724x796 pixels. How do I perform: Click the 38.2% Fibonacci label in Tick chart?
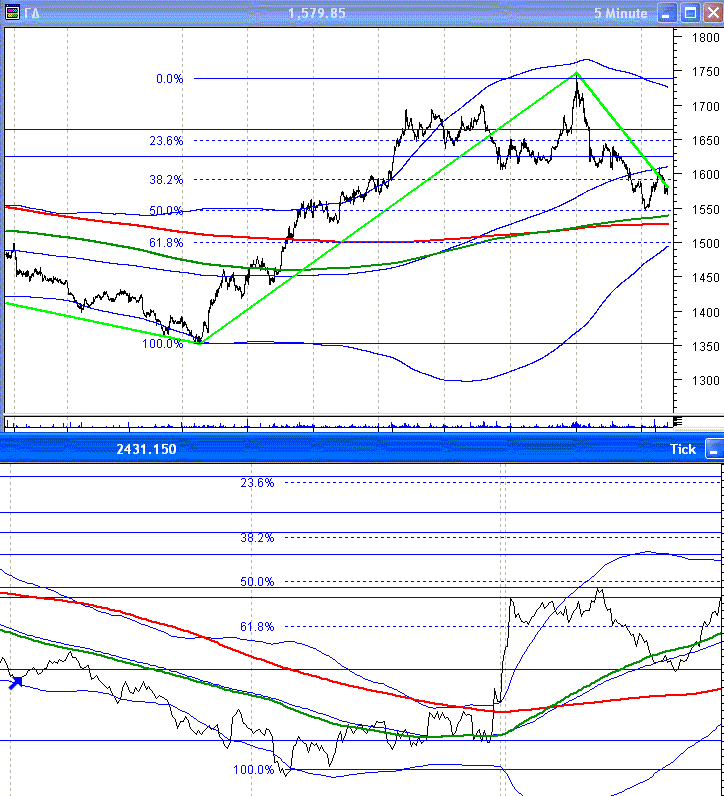pyautogui.click(x=257, y=537)
